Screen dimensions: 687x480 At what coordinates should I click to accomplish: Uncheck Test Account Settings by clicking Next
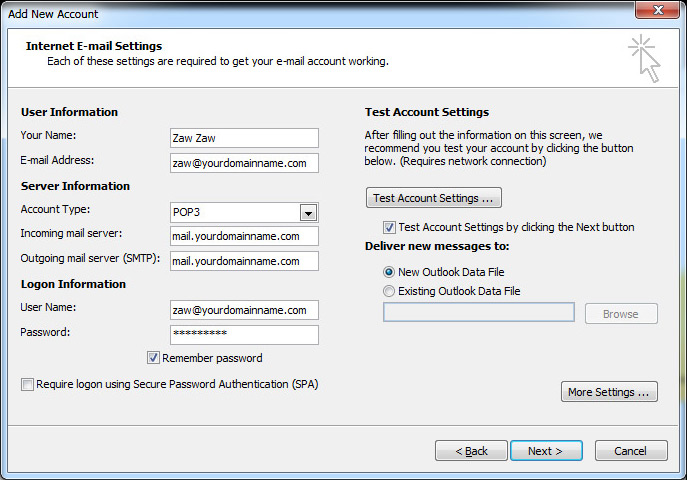click(389, 227)
